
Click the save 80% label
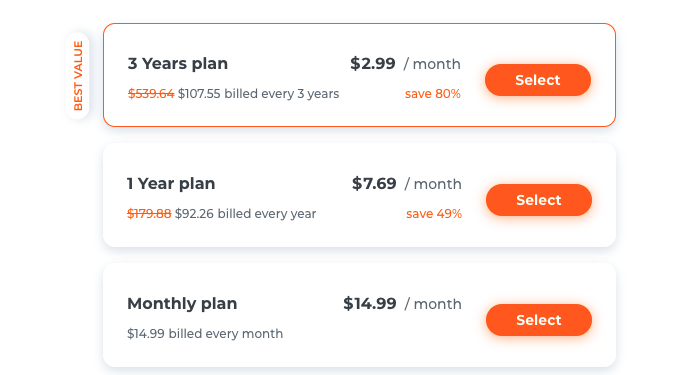[433, 94]
